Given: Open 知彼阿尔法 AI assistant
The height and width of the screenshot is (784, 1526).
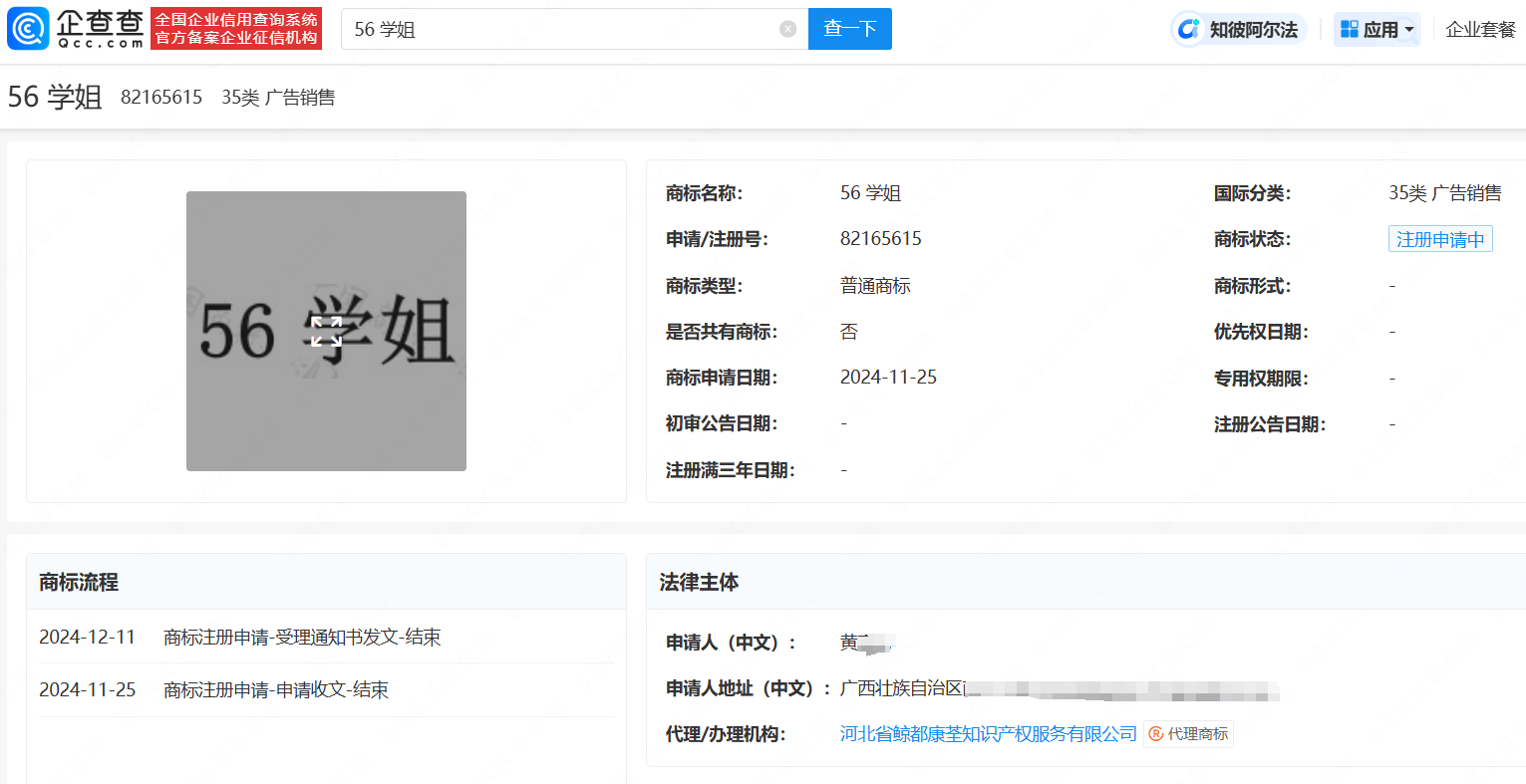Looking at the screenshot, I should coord(1239,29).
